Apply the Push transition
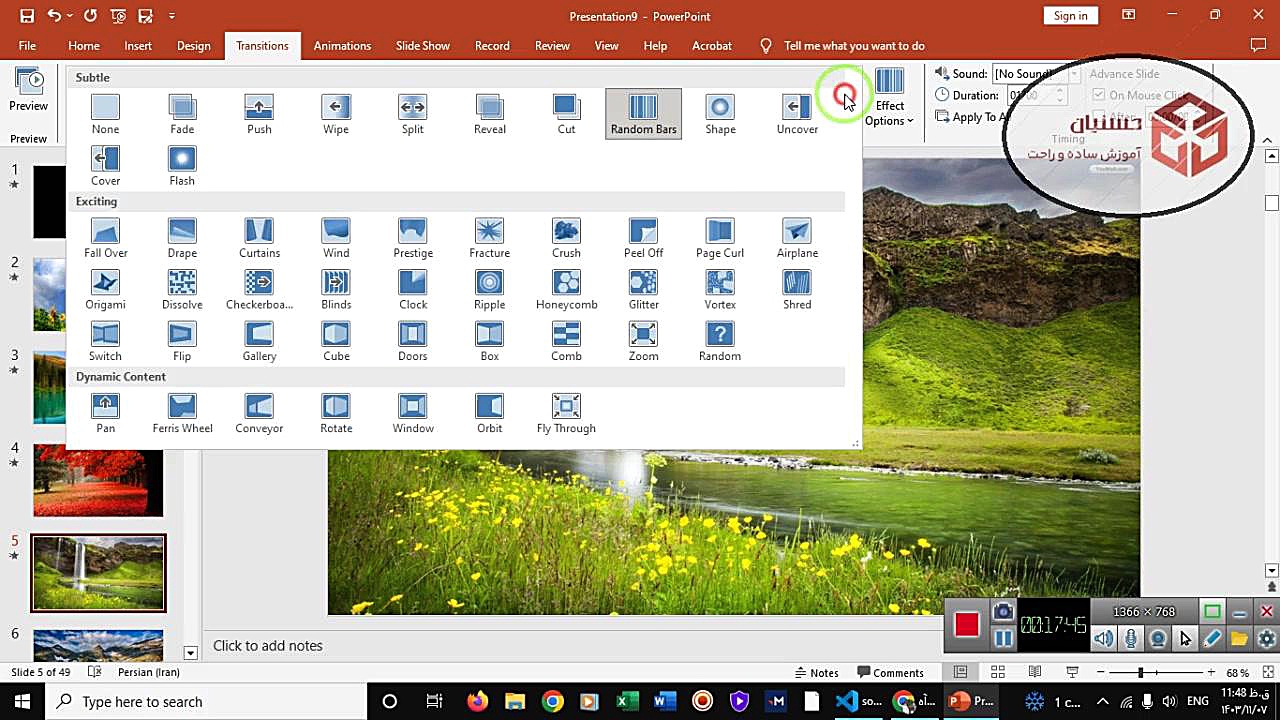 tap(259, 114)
